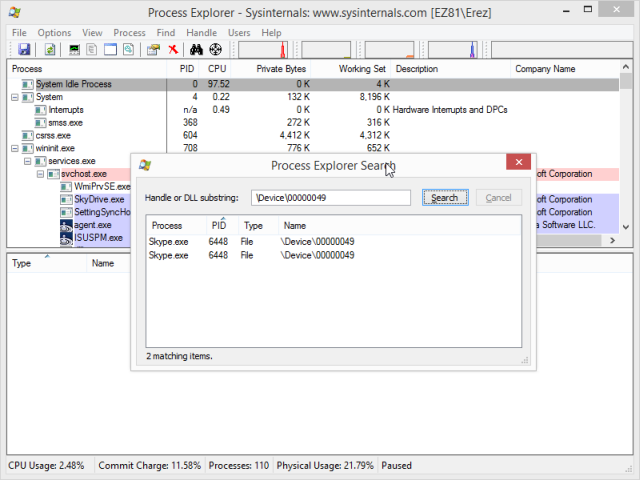The image size is (640, 480).
Task: Click the icon in the Search dialog title bar
Action: (x=145, y=165)
